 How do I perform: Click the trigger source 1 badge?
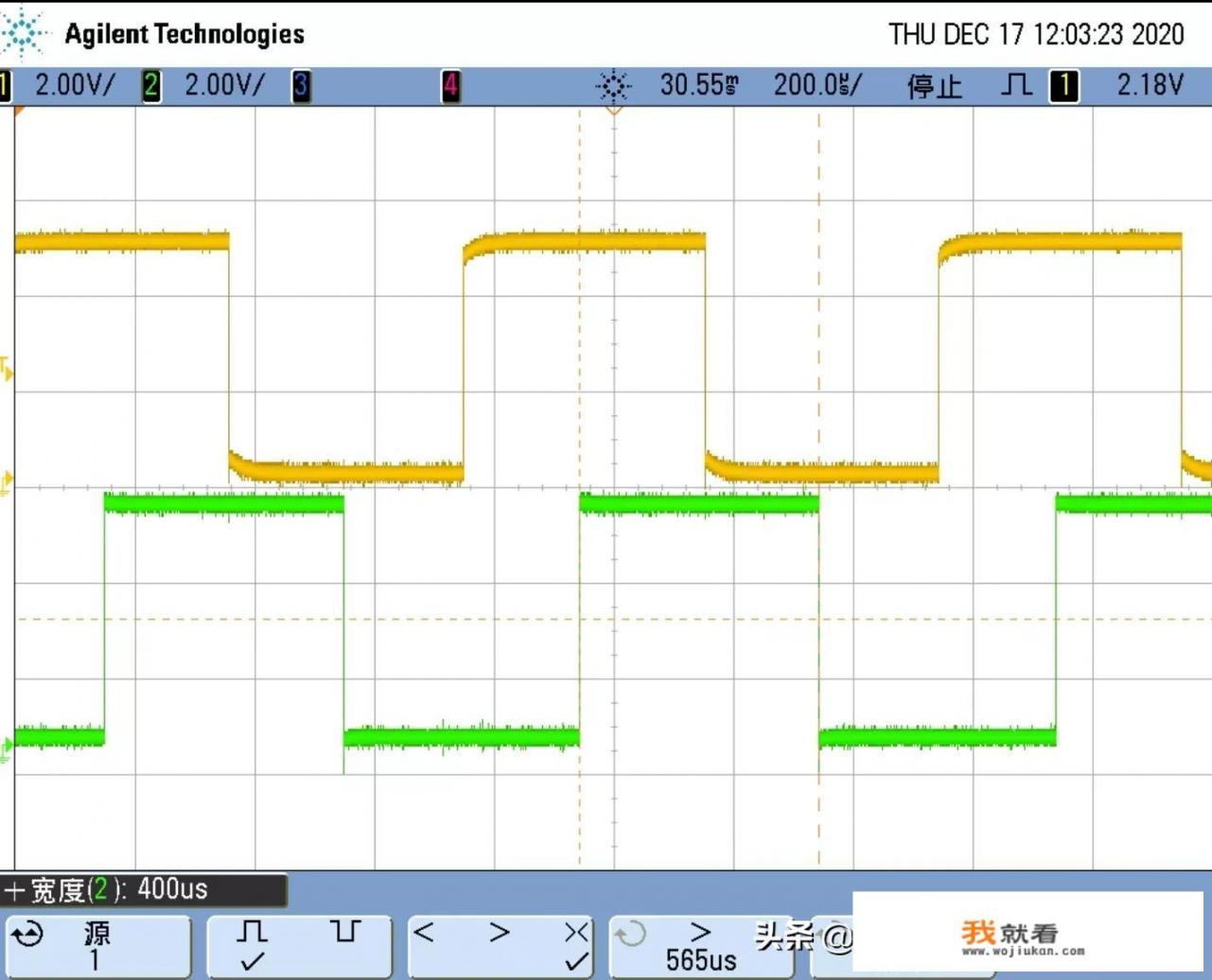[x=1064, y=86]
